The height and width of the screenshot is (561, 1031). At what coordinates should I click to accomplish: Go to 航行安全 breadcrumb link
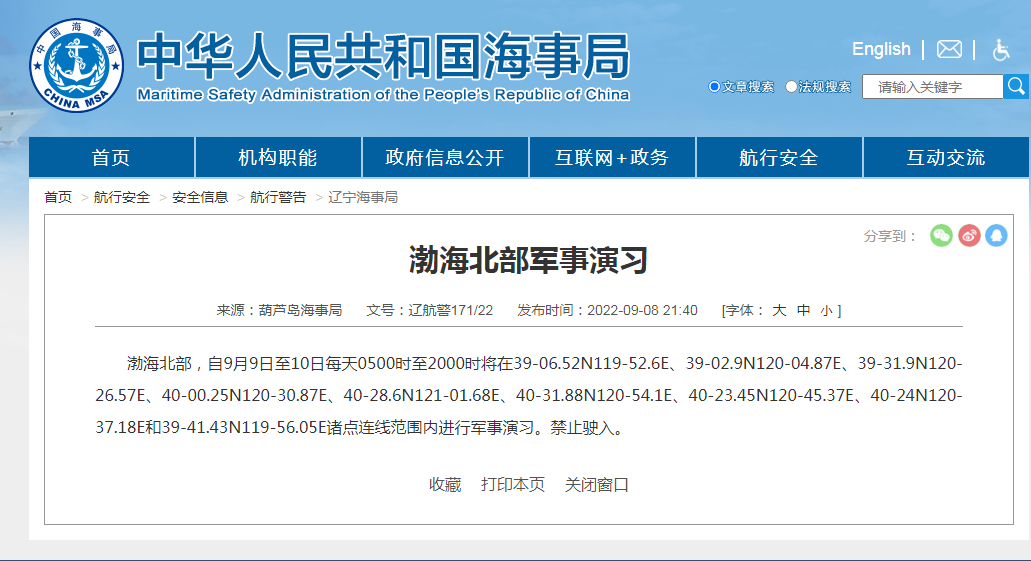122,197
